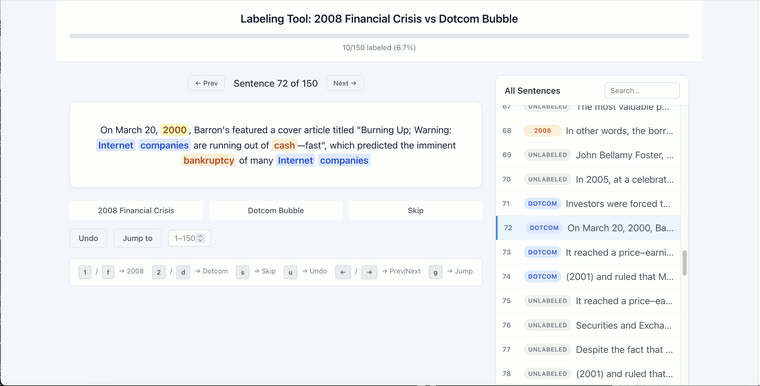Click the s Skip key hint
760x386 pixels.
242,272
